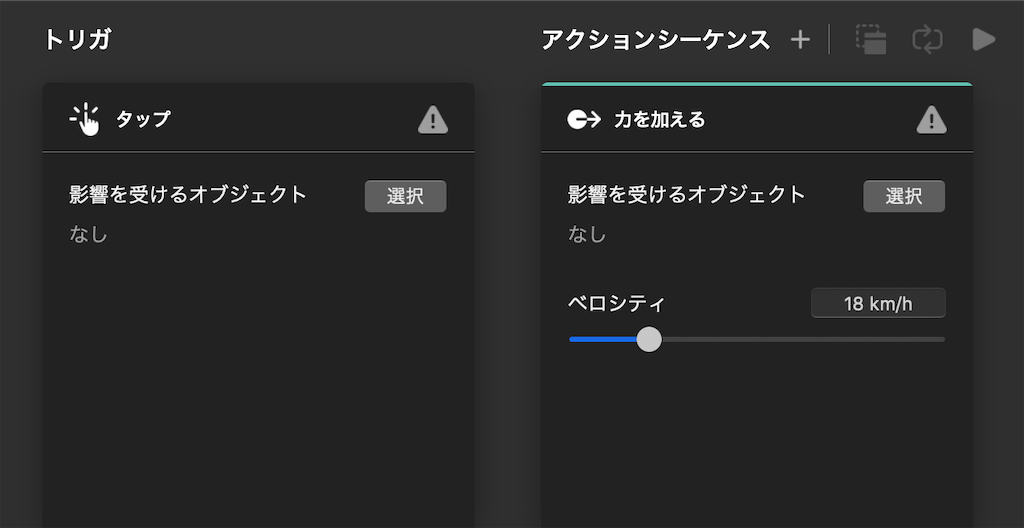This screenshot has width=1024, height=528.
Task: Click the warning triangle on 力を加える card
Action: pos(931,120)
